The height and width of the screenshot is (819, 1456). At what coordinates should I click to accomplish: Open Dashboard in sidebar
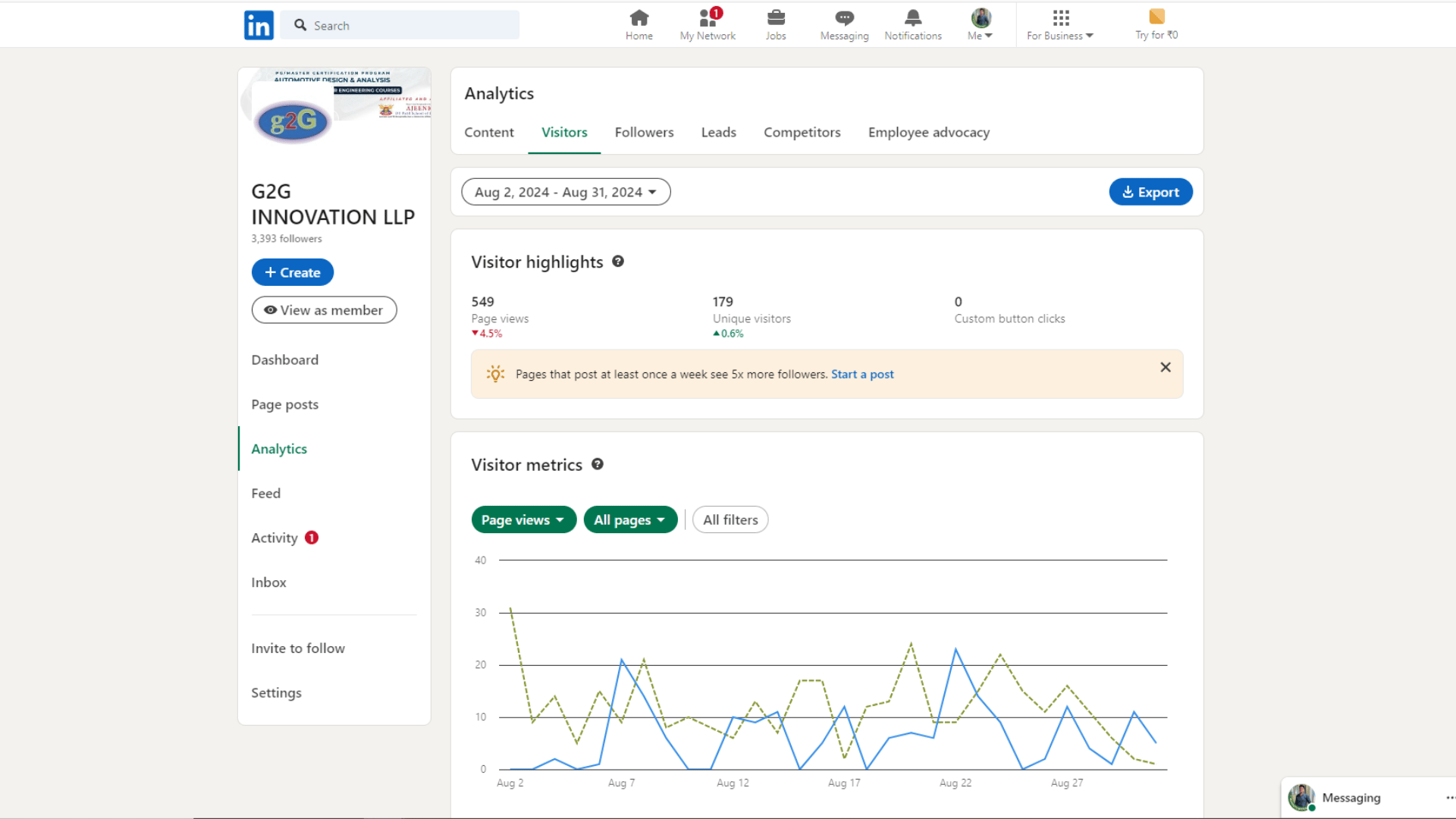pos(285,360)
